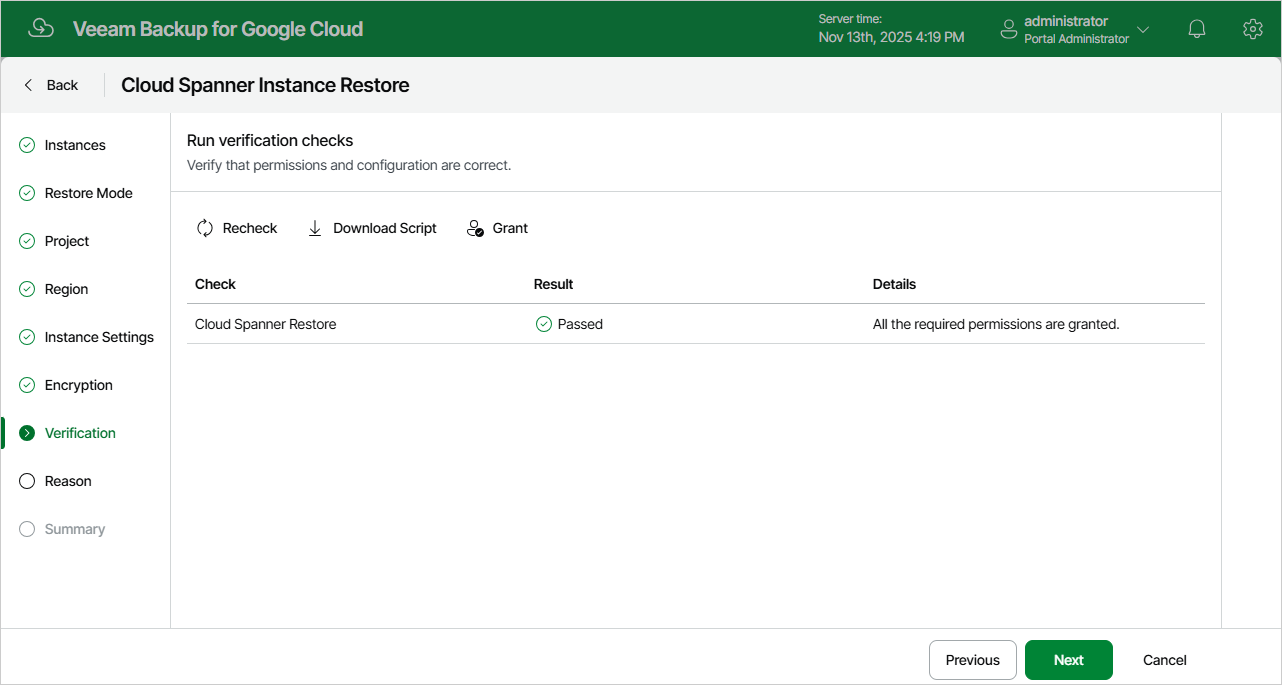Go to the Instances wizard step
1282x685 pixels.
pos(75,145)
